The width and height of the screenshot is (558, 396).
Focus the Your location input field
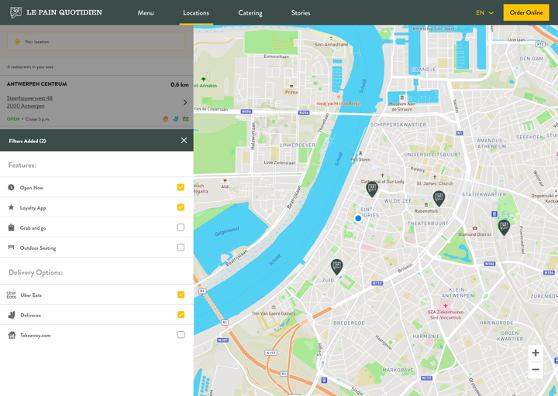click(x=96, y=42)
